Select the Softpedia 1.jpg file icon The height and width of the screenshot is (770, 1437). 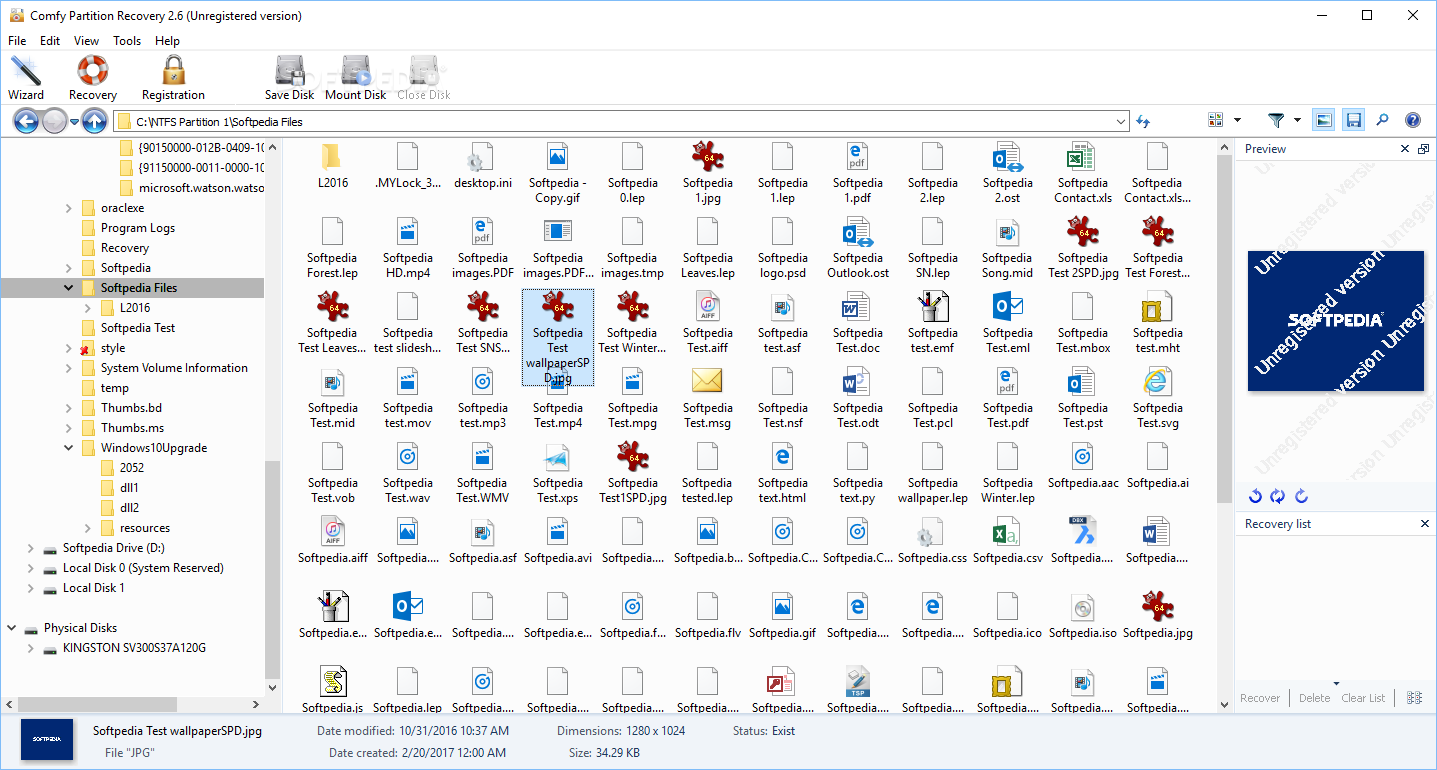point(708,157)
